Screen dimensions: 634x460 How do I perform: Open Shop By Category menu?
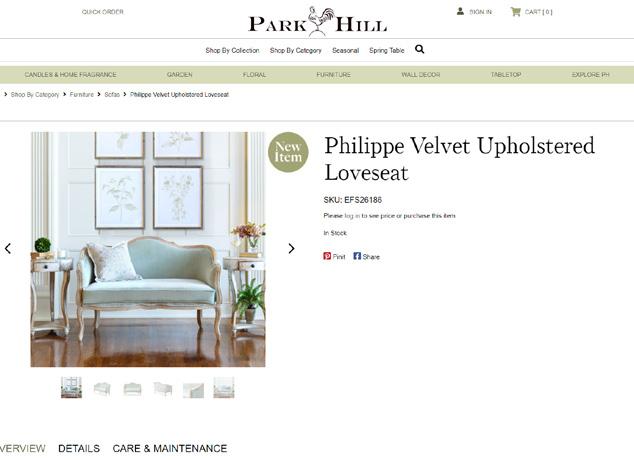[296, 51]
